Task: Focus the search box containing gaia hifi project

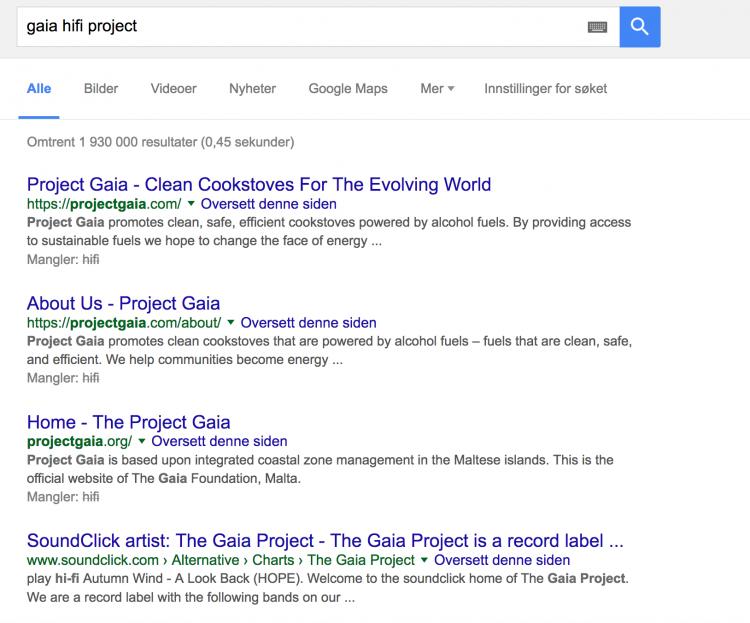Action: (x=318, y=27)
